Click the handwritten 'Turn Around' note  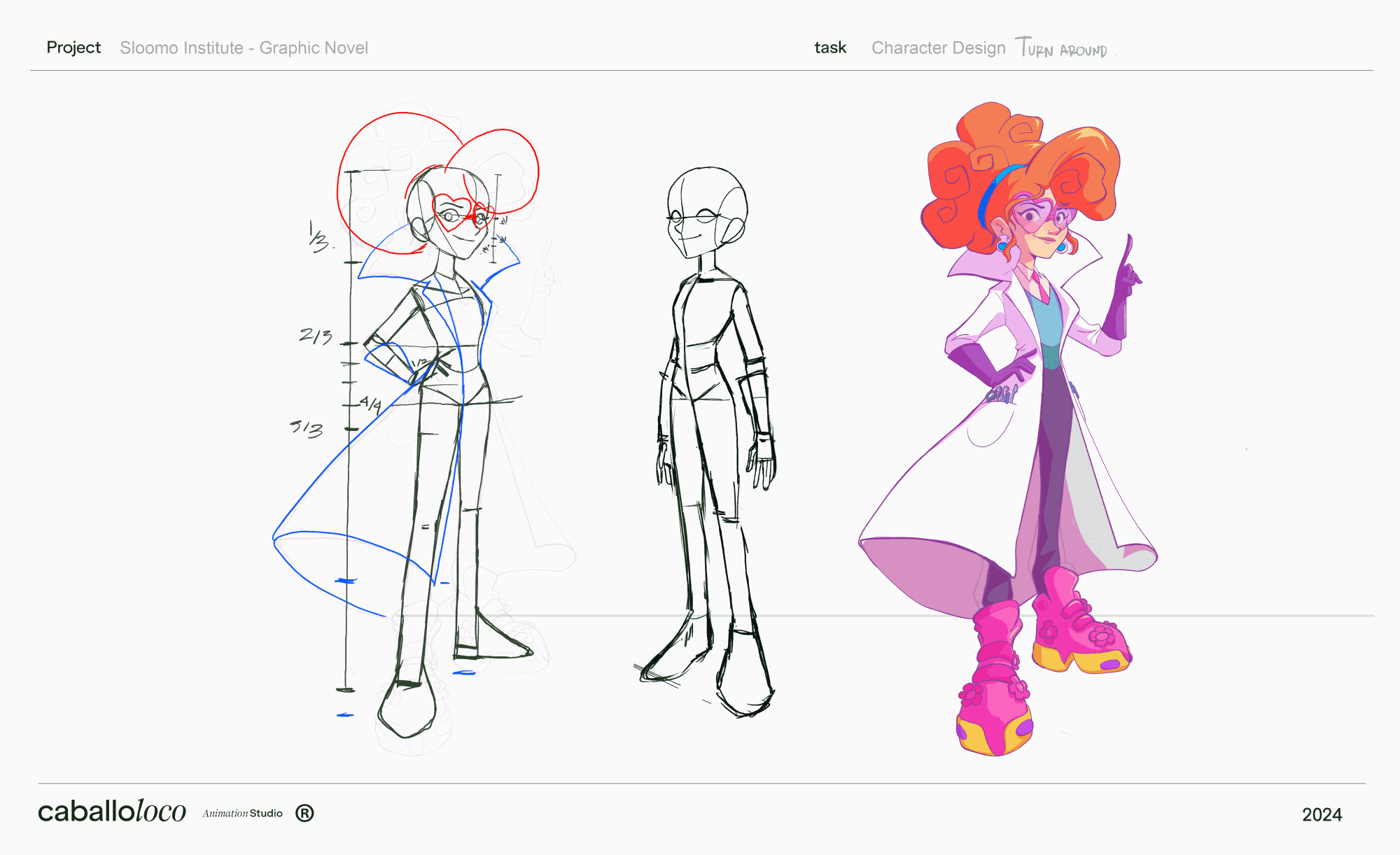tap(1061, 48)
